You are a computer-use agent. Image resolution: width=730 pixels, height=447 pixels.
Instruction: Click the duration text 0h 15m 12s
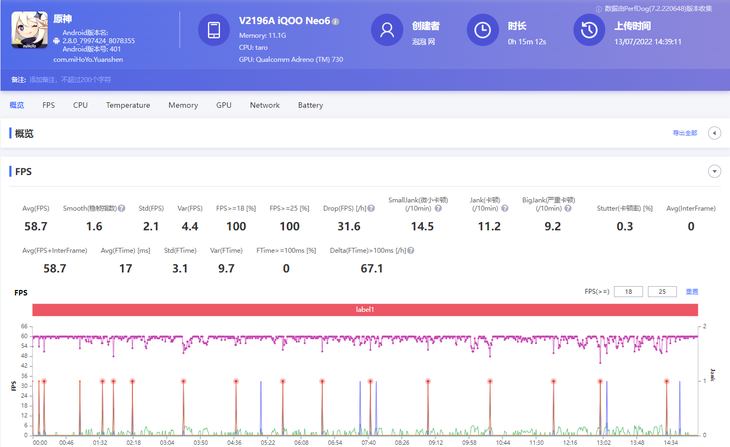coord(527,42)
